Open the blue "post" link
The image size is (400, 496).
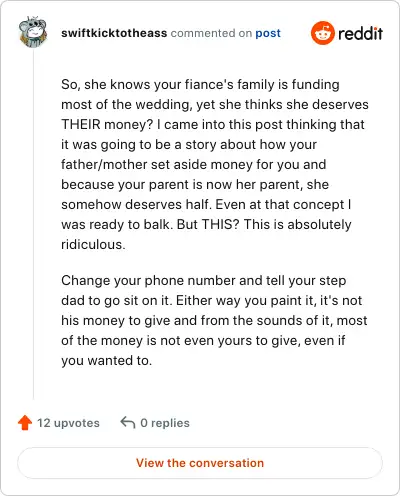point(268,33)
